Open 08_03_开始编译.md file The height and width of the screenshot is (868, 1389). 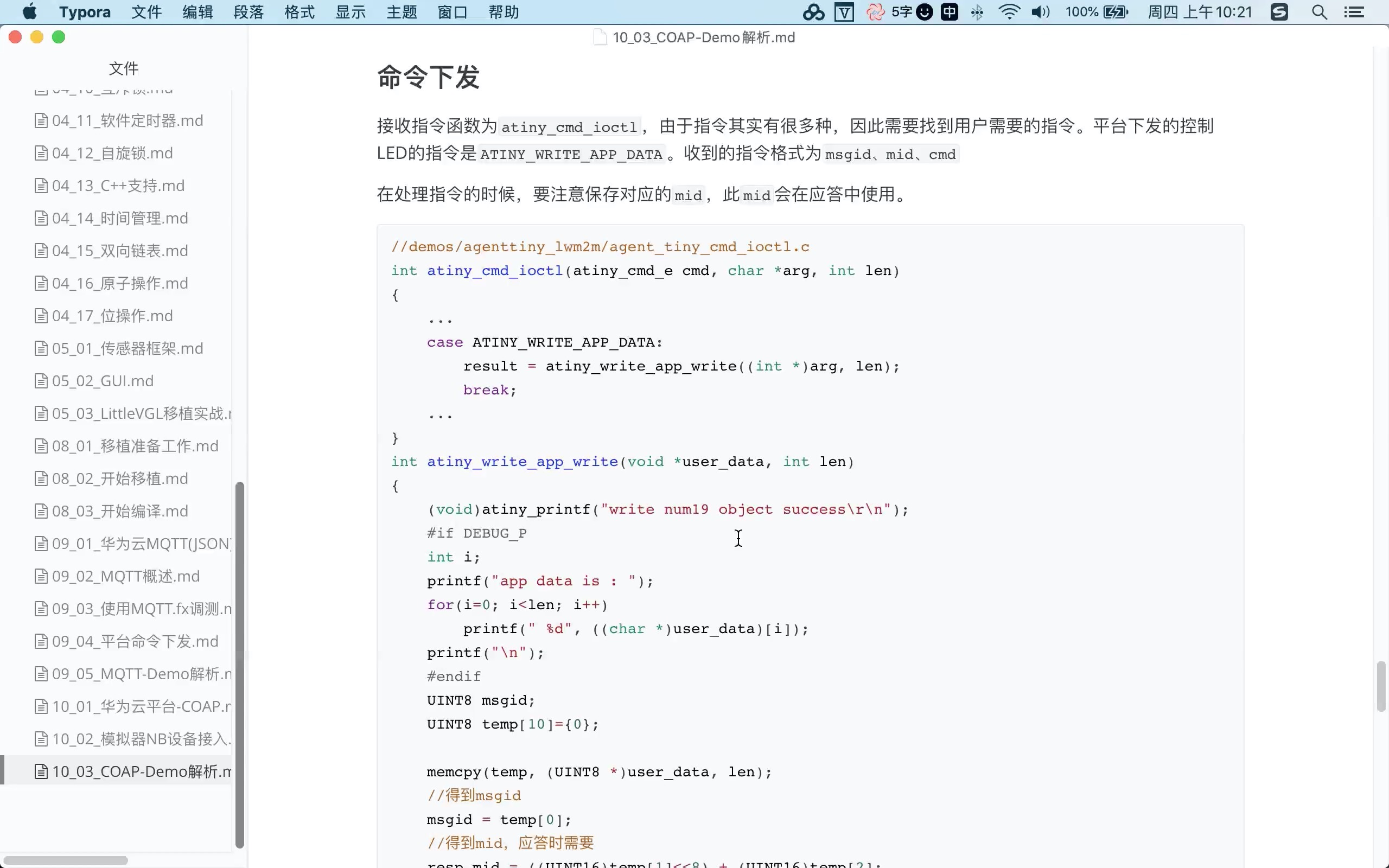[x=120, y=511]
